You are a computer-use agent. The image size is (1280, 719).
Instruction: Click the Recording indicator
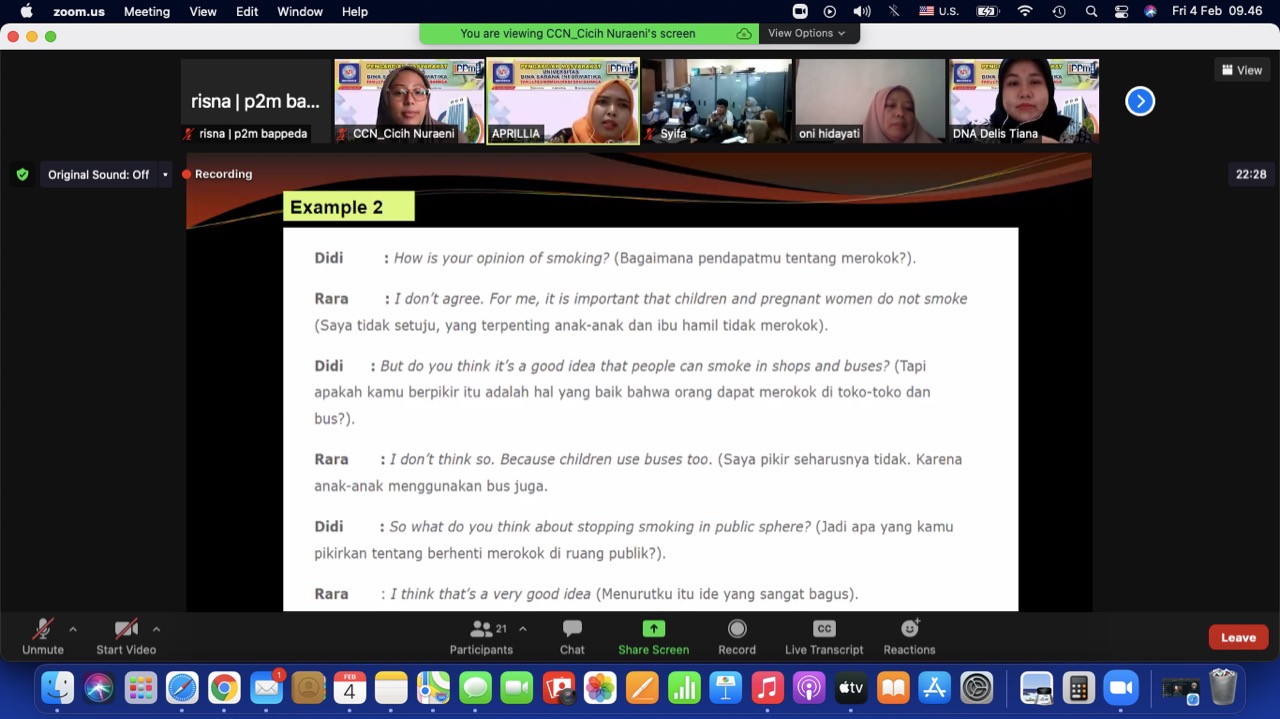click(x=217, y=174)
